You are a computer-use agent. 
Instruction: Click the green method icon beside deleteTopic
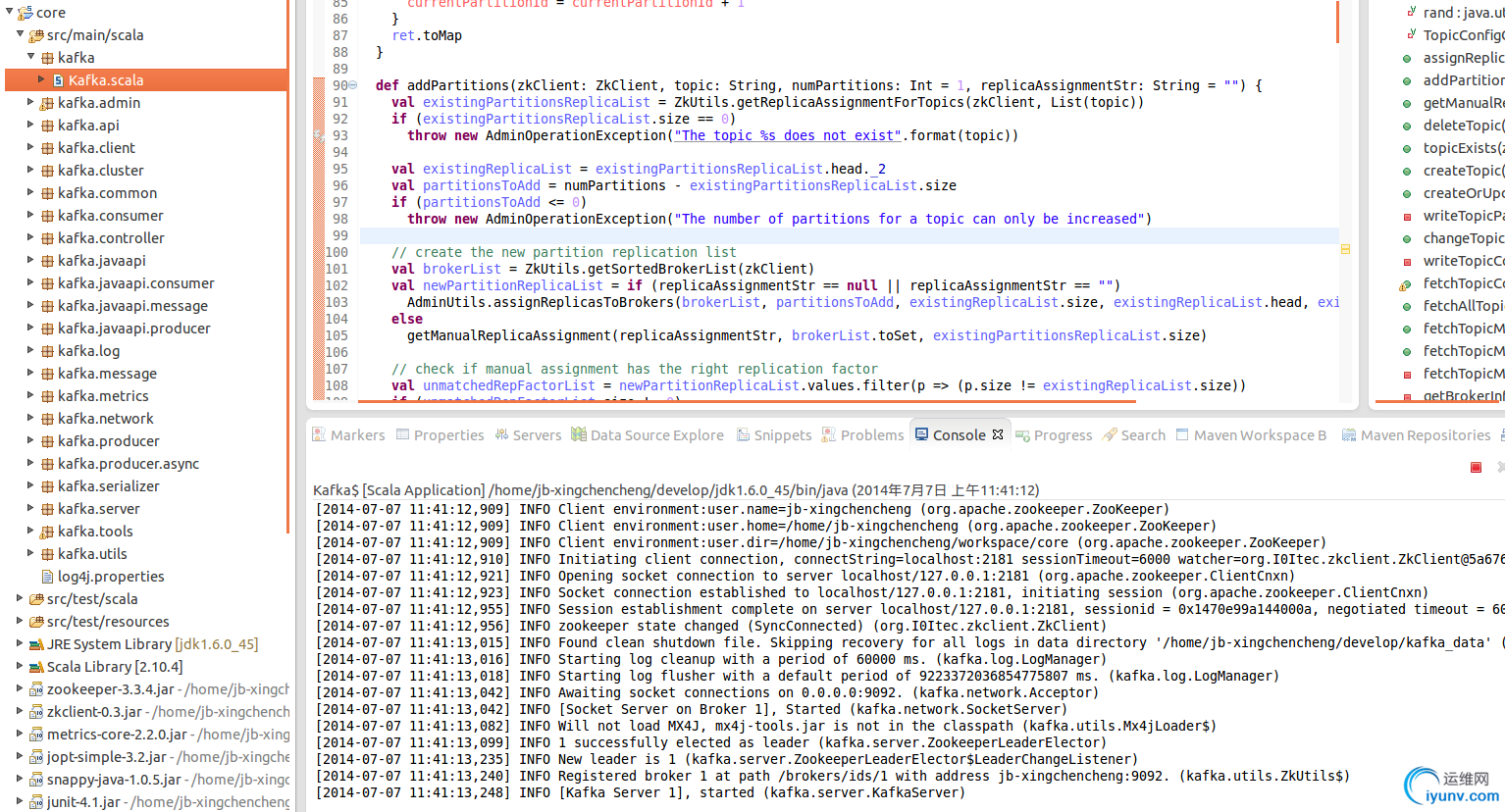coord(1408,127)
